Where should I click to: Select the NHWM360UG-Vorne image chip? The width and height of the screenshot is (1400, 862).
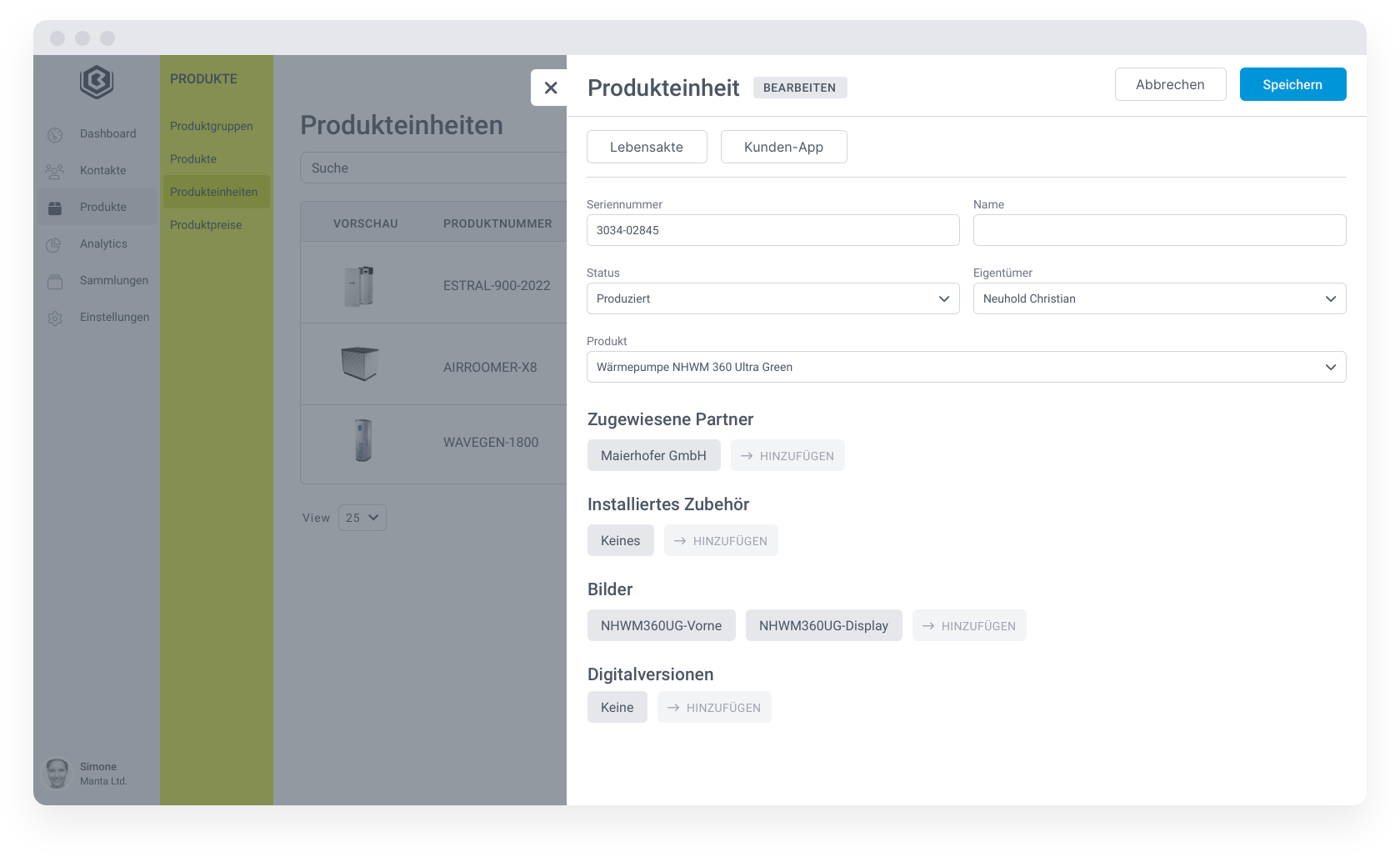[x=661, y=625]
